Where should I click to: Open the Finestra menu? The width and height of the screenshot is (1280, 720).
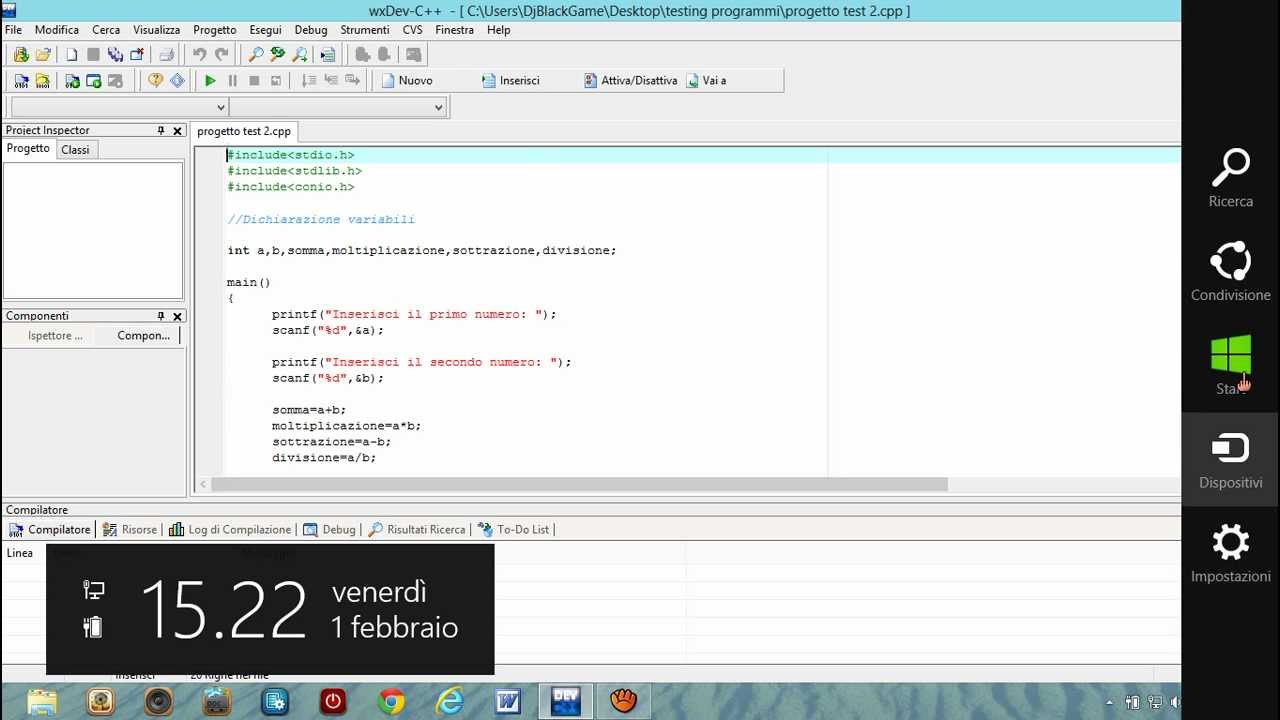pos(455,30)
